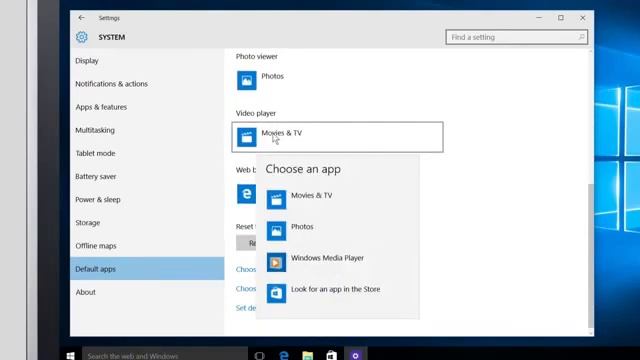Screen dimensions: 640x360
Task: Choose Windows Media Player icon in popup
Action: pos(276,262)
